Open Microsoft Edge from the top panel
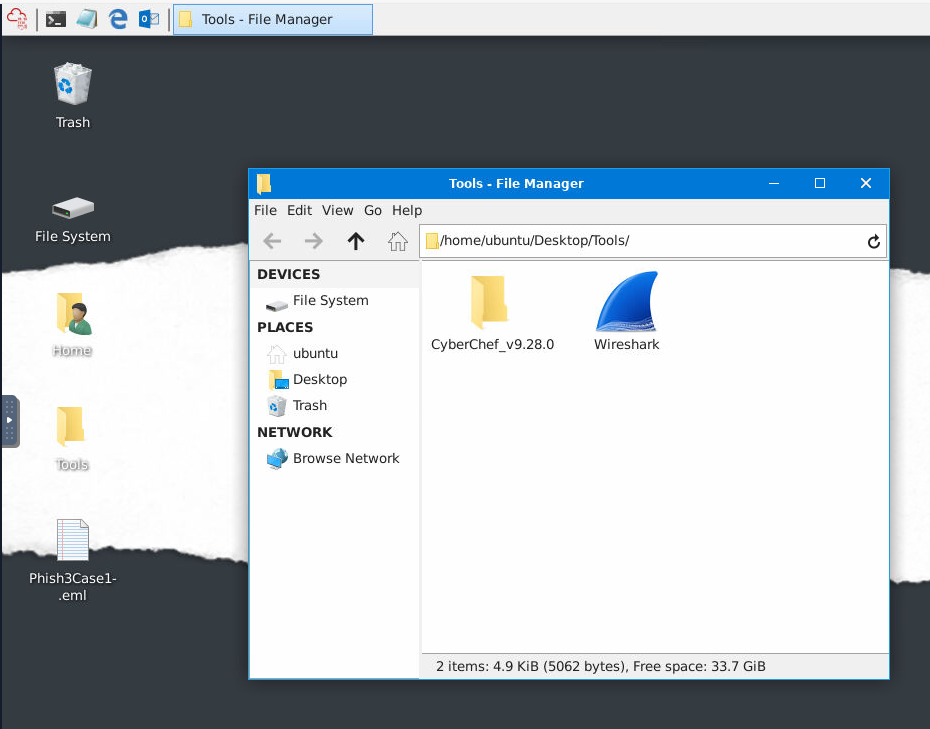Viewport: 930px width, 729px height. point(118,19)
